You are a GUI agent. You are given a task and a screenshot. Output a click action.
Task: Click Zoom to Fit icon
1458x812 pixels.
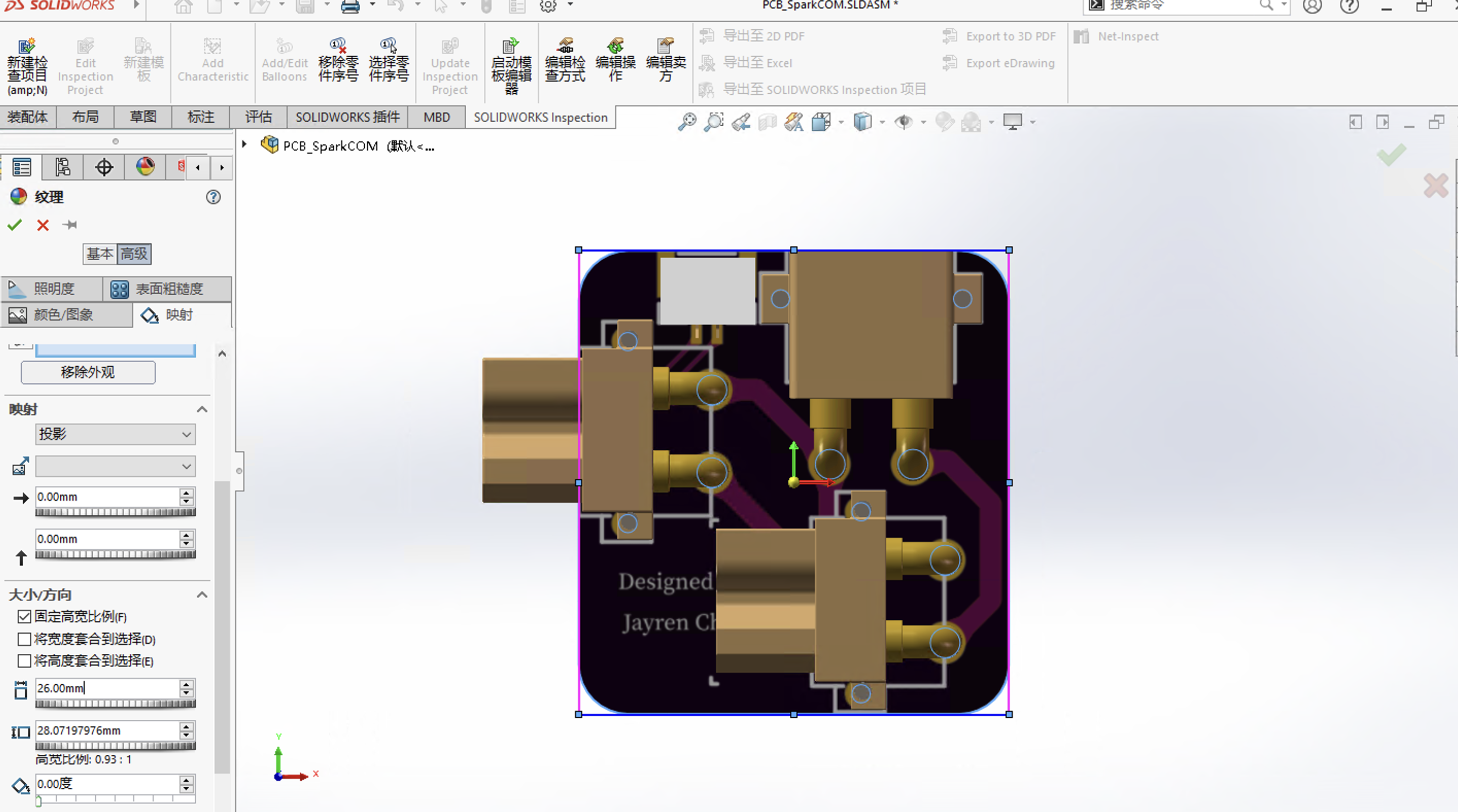tap(687, 122)
